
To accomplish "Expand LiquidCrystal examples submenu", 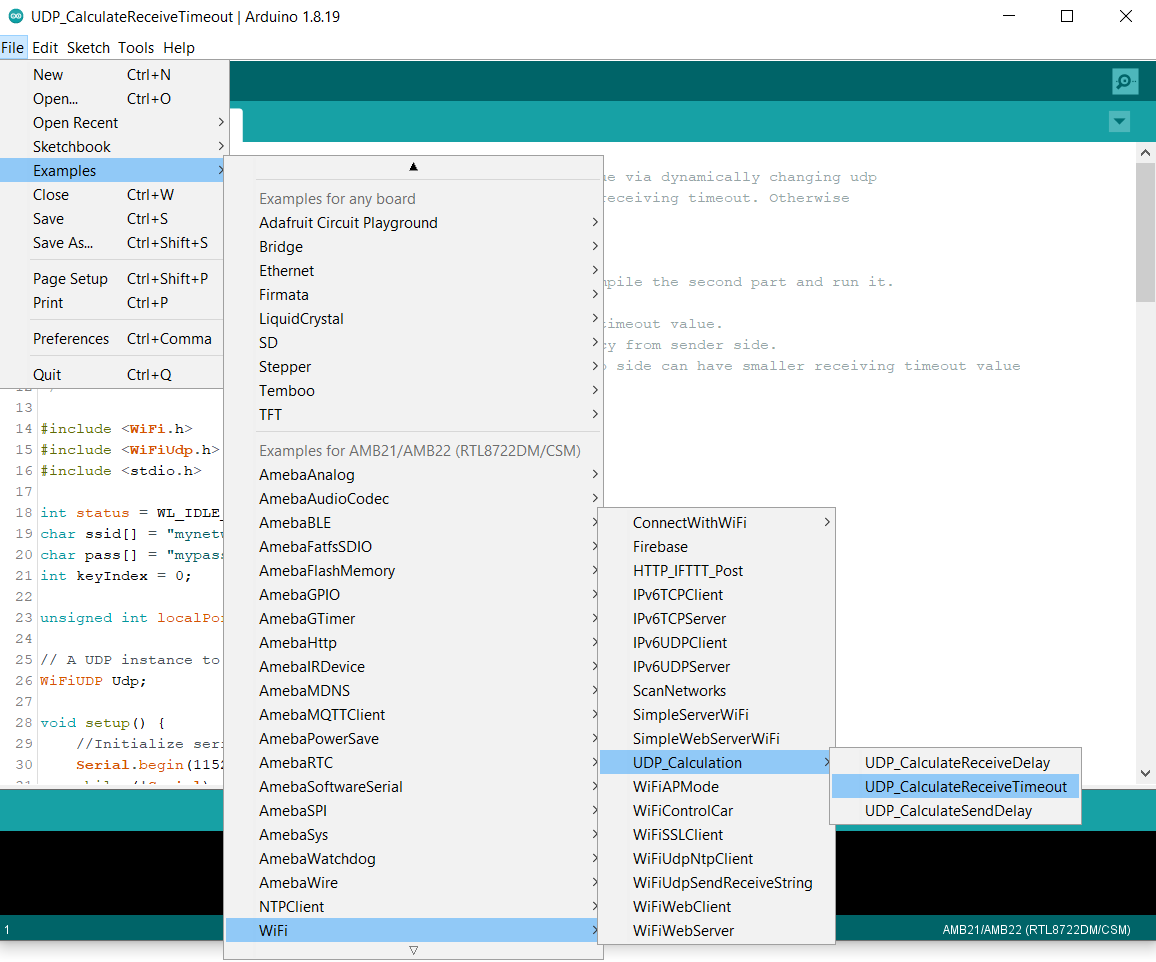I will 414,318.
